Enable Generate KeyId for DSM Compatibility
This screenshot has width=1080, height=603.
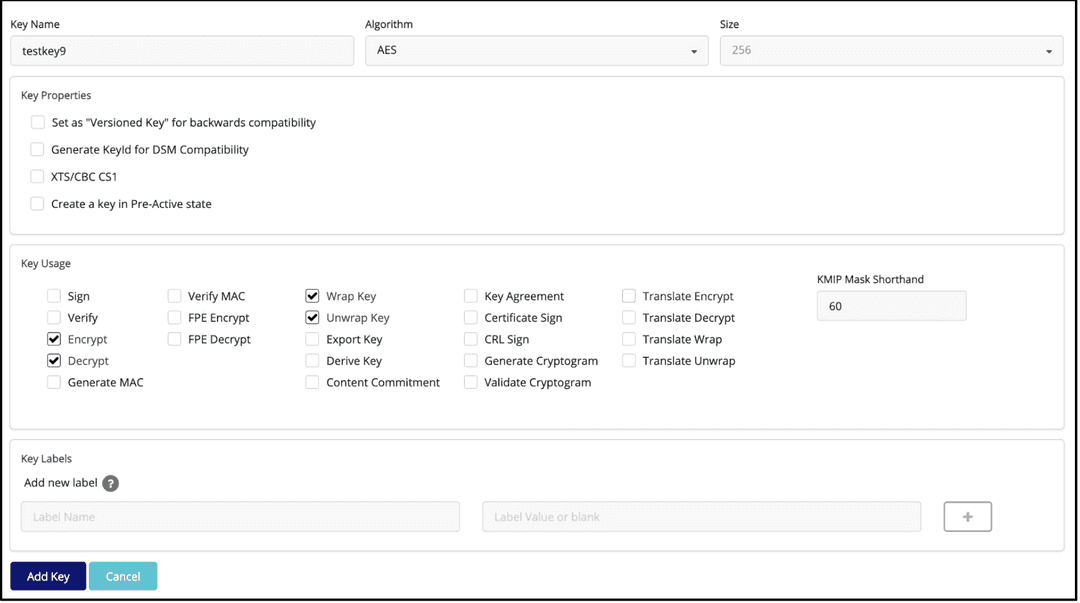pyautogui.click(x=37, y=149)
